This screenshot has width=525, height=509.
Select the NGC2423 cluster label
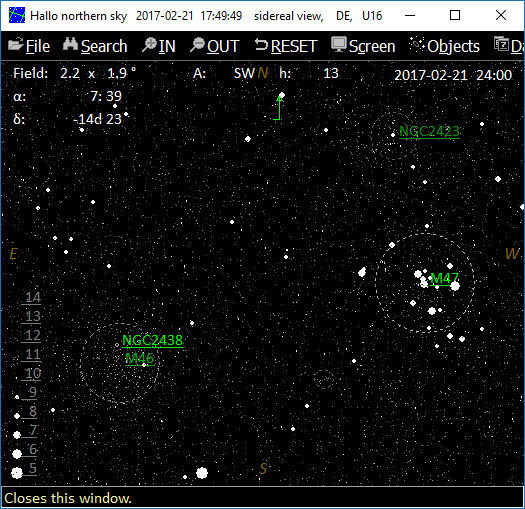click(429, 131)
